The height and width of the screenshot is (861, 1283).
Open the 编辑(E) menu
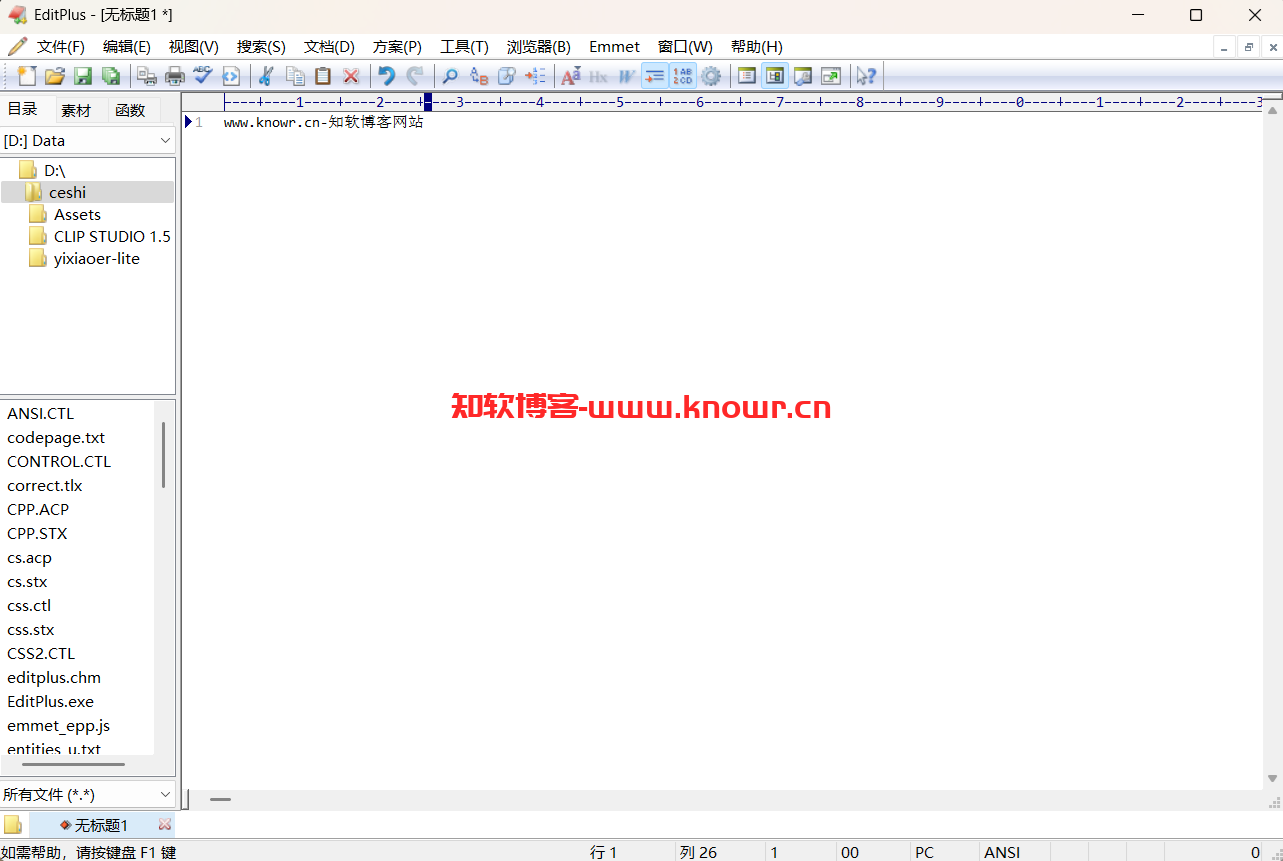(127, 47)
